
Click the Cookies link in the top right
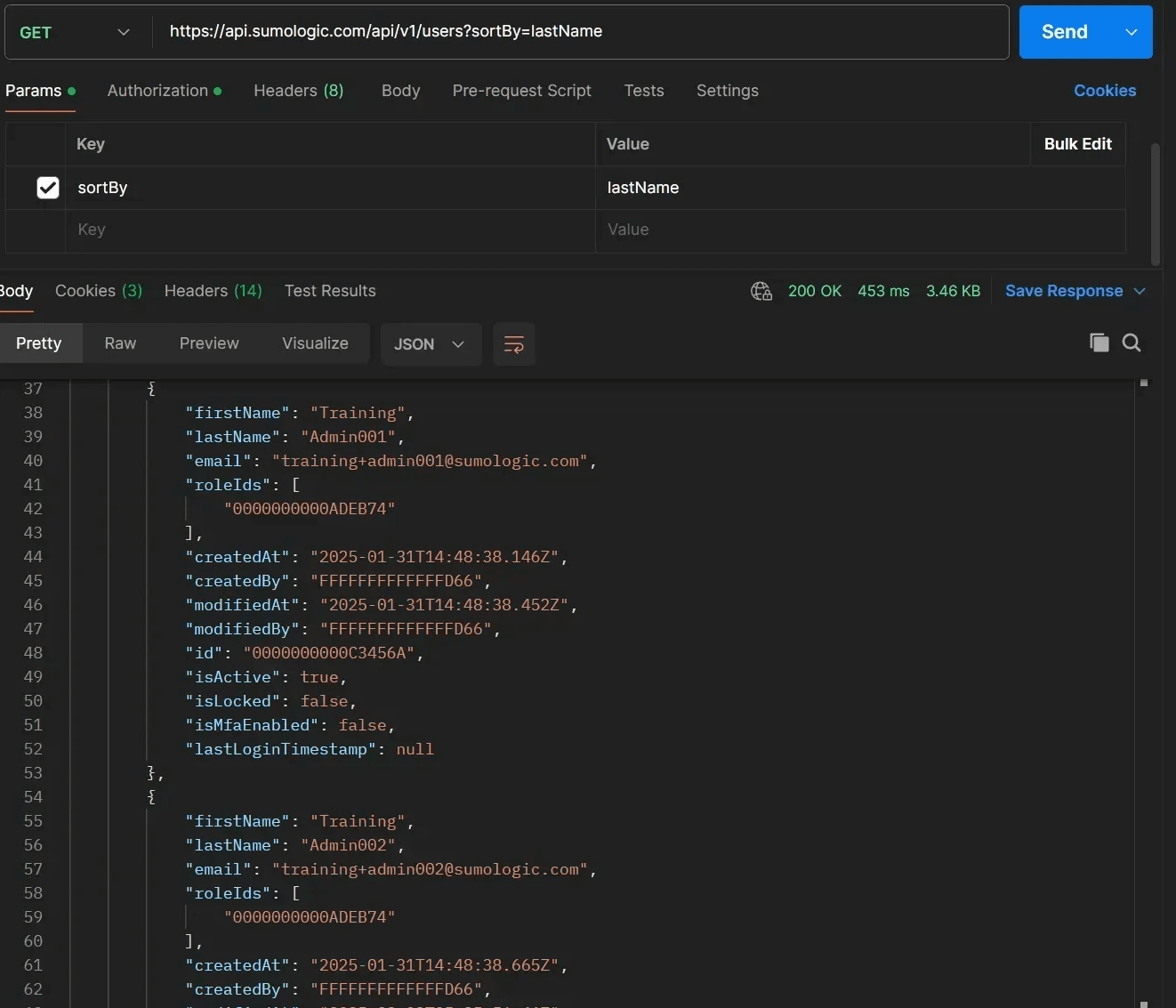(x=1105, y=90)
